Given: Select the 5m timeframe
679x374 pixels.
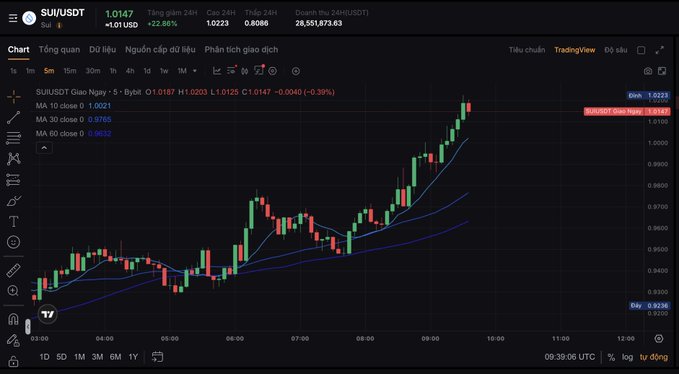Looking at the screenshot, I should 49,71.
